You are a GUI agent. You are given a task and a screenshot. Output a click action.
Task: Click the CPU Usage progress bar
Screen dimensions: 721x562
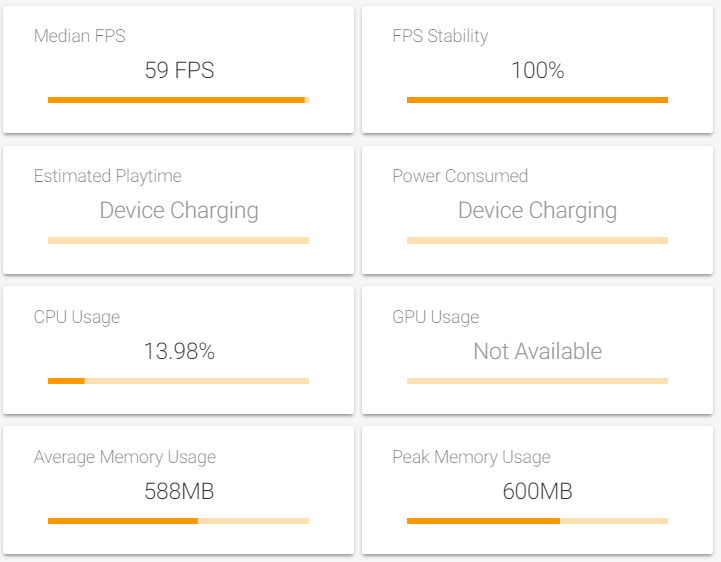click(x=178, y=381)
